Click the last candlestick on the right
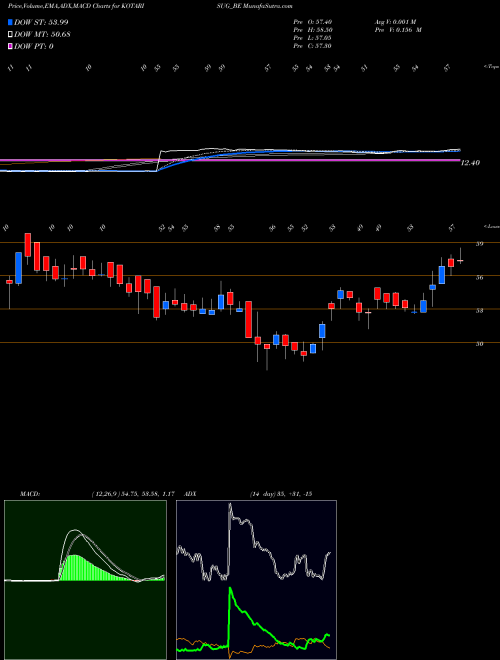The height and width of the screenshot is (660, 500). click(460, 260)
